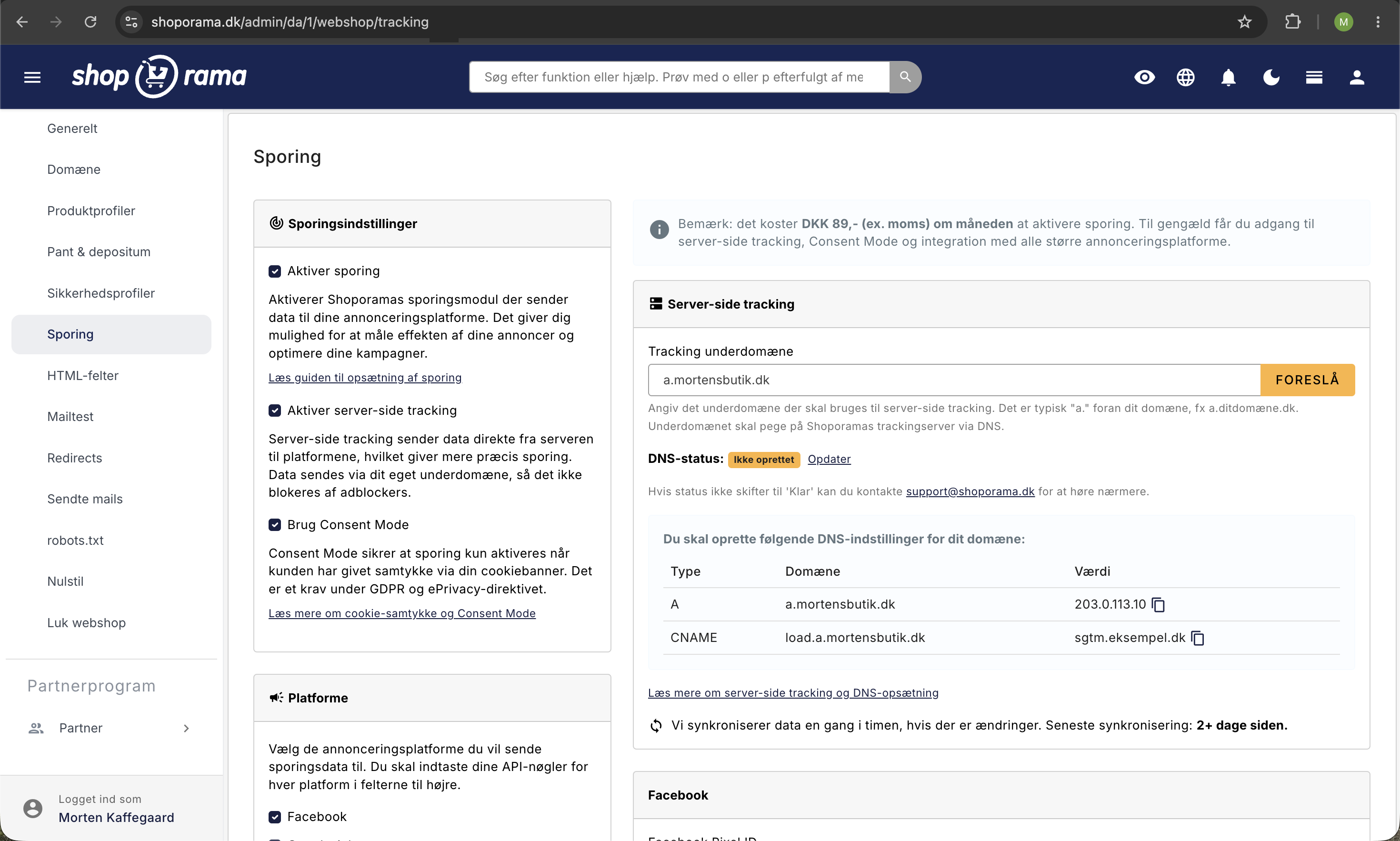The height and width of the screenshot is (841, 1400).
Task: Click the FORESLÅ button
Action: [1307, 380]
